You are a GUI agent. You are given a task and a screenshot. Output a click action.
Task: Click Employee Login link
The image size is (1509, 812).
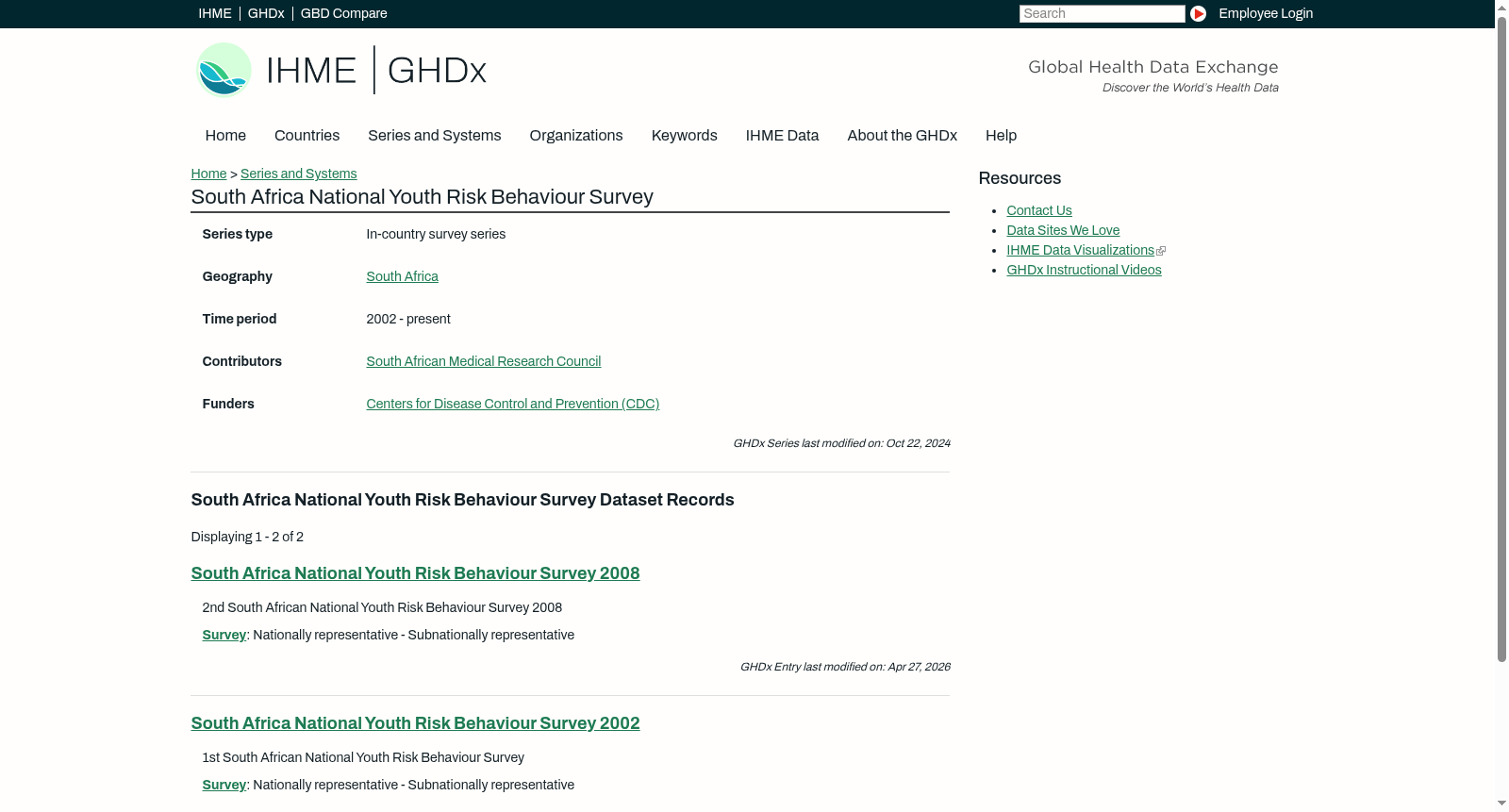[1266, 13]
